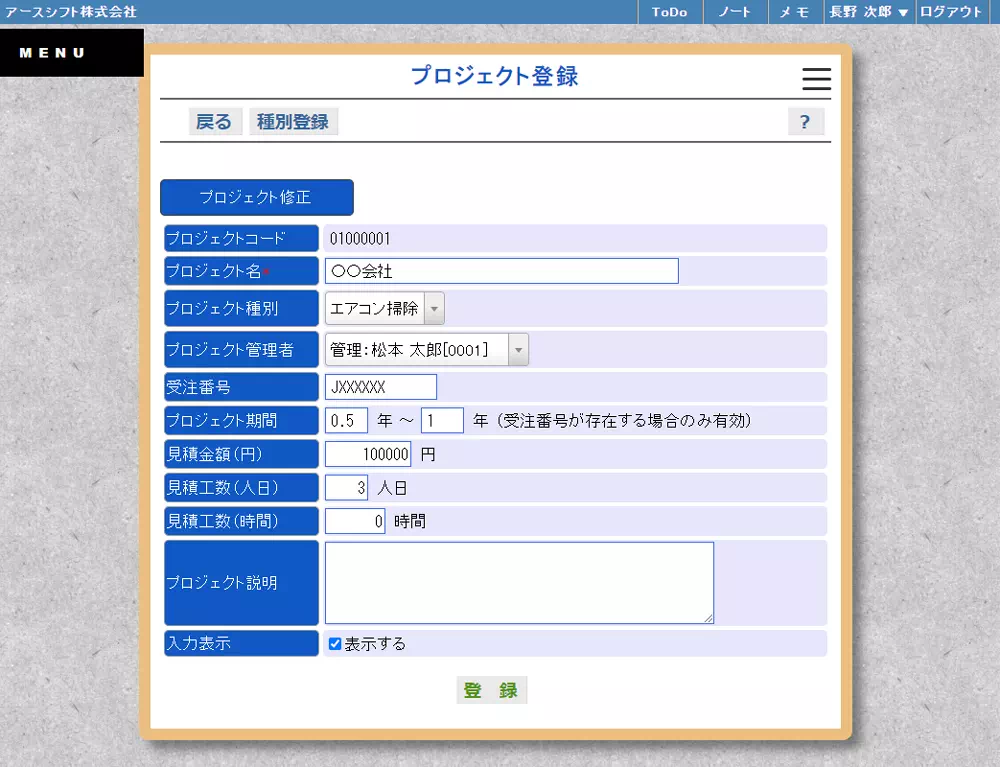Screen dimensions: 1000x767
Task: Select the ToDo menu item
Action: [669, 13]
